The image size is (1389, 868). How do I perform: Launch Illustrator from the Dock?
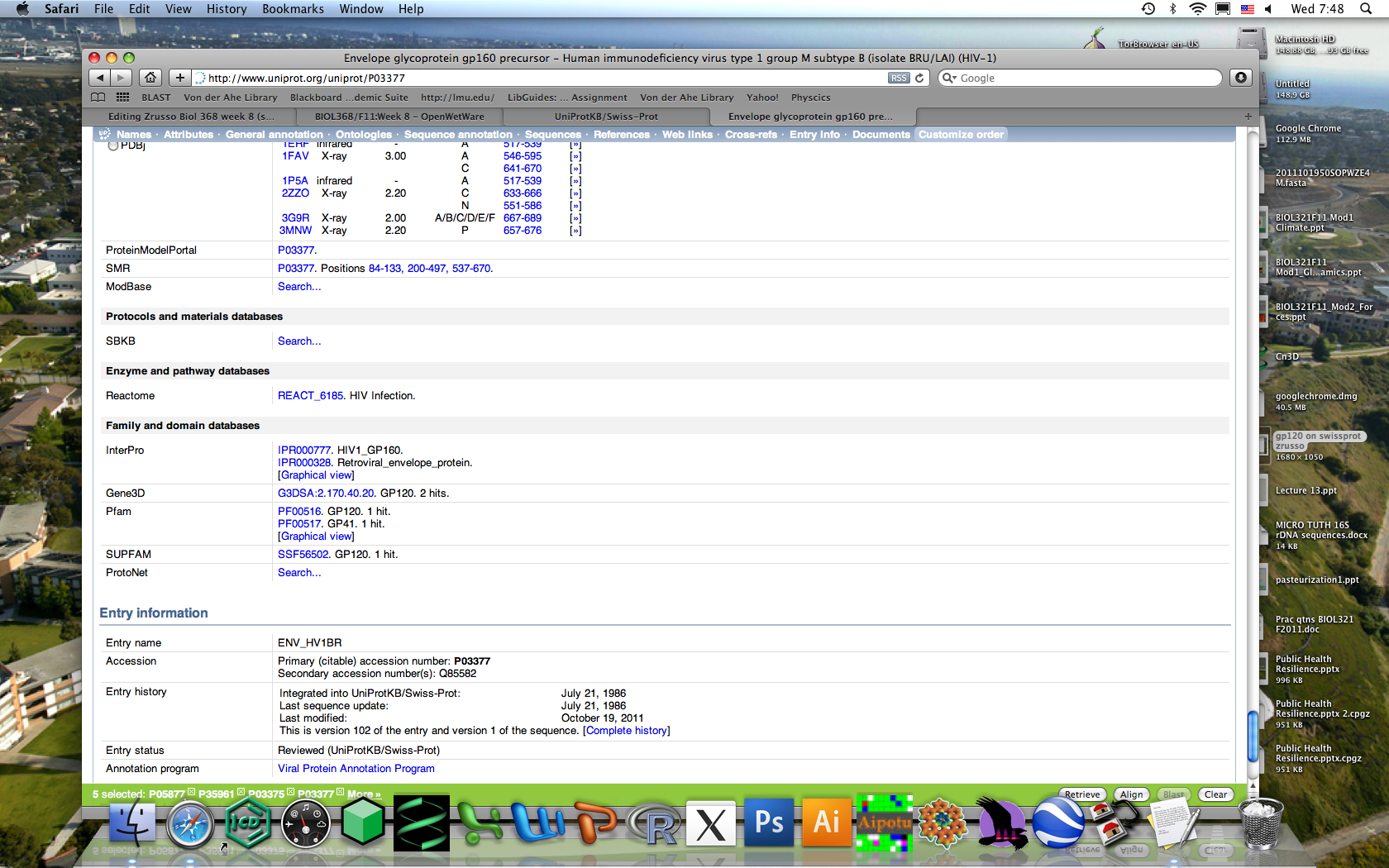tap(827, 823)
